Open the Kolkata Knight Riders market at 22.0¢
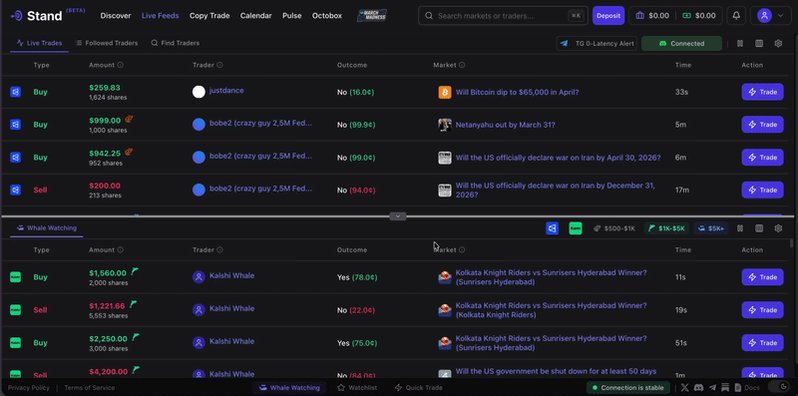The height and width of the screenshot is (396, 798). [x=551, y=310]
